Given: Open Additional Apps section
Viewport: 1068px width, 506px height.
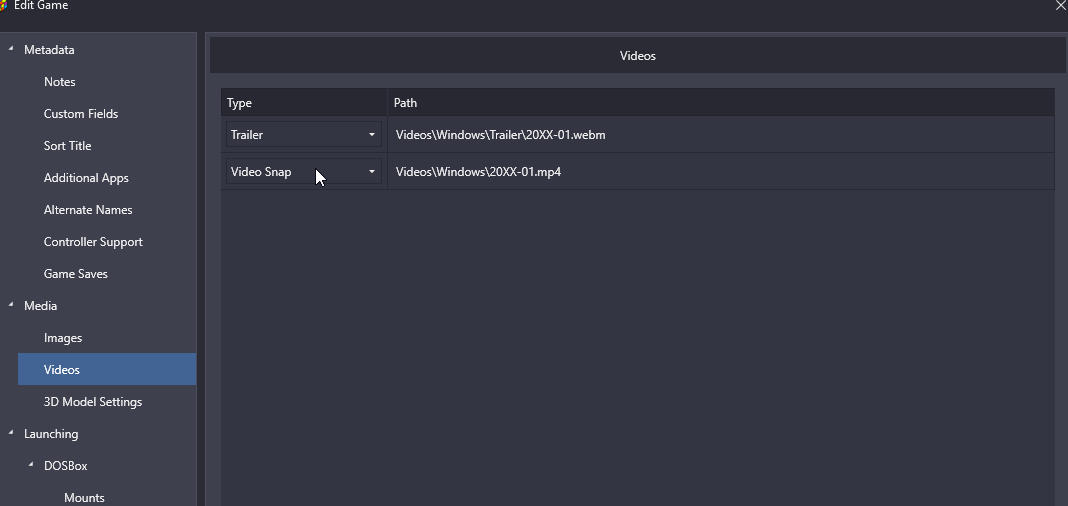Looking at the screenshot, I should tap(86, 178).
